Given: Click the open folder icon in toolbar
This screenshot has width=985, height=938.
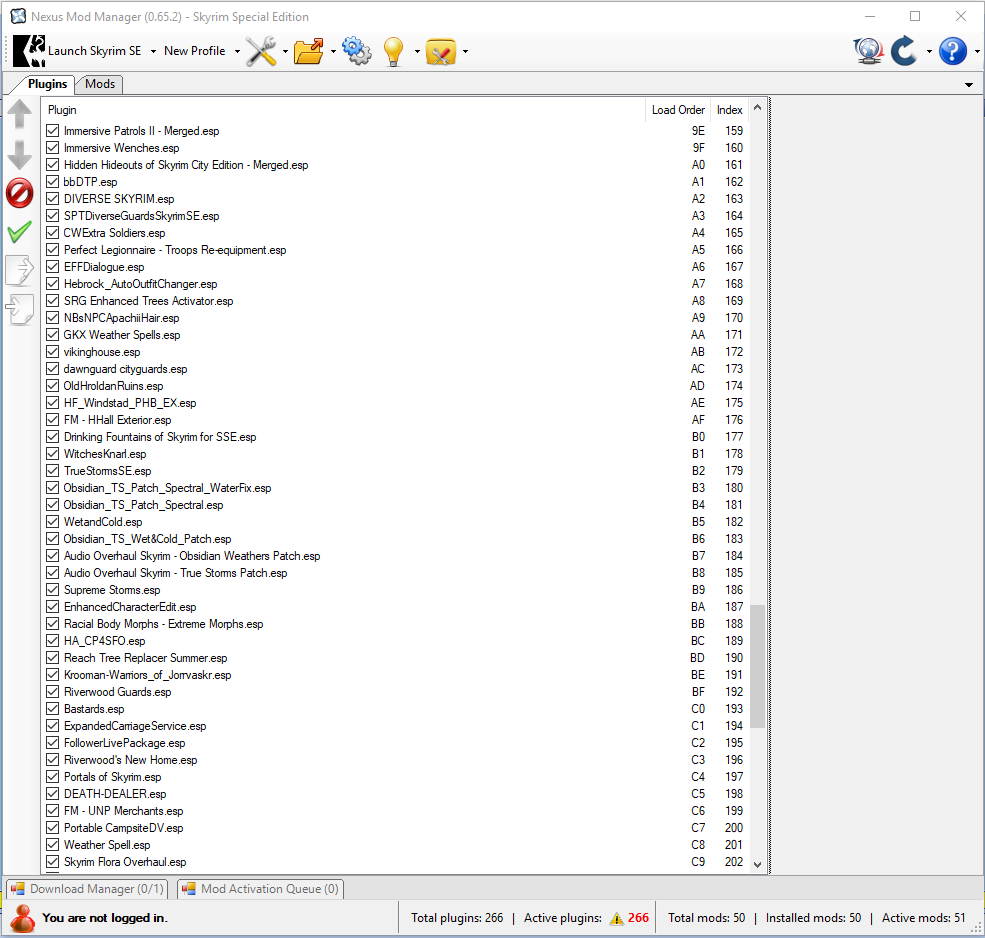Looking at the screenshot, I should pyautogui.click(x=309, y=51).
